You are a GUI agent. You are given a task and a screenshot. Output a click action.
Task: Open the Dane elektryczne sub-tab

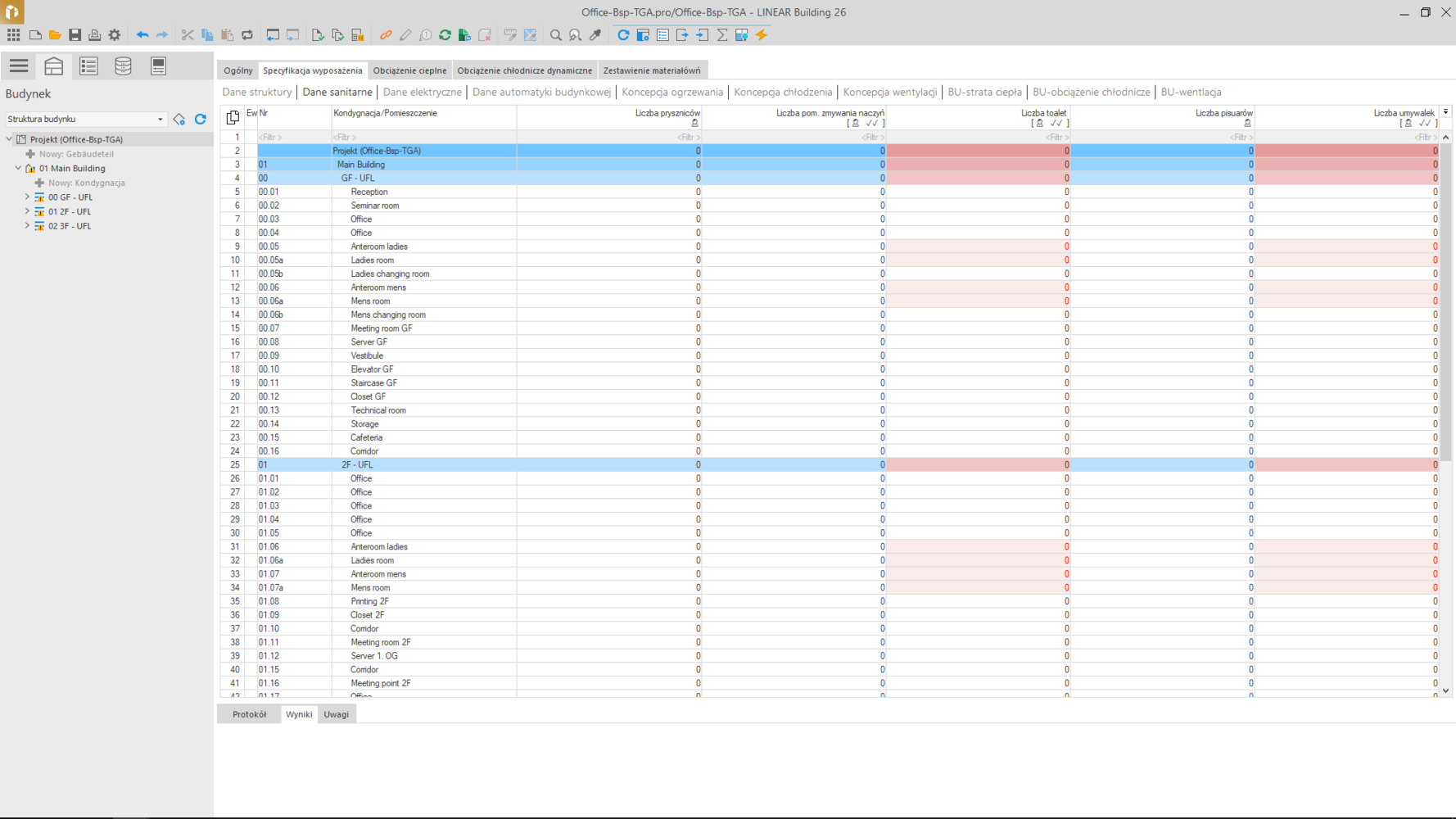coord(422,93)
